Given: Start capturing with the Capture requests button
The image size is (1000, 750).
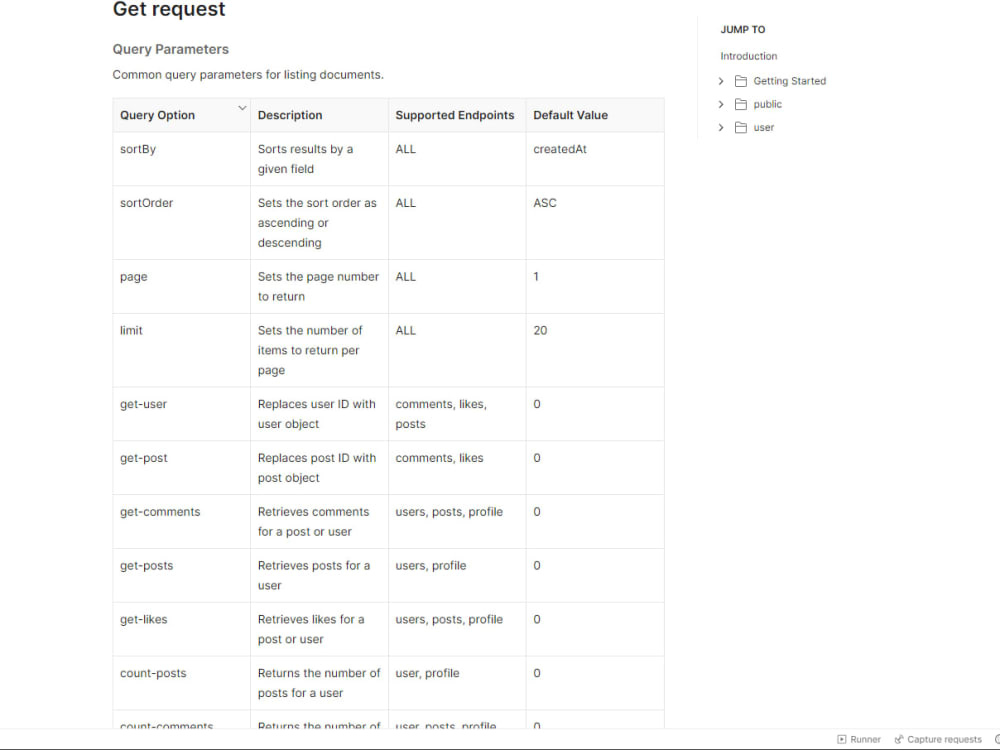Looking at the screenshot, I should pyautogui.click(x=943, y=739).
